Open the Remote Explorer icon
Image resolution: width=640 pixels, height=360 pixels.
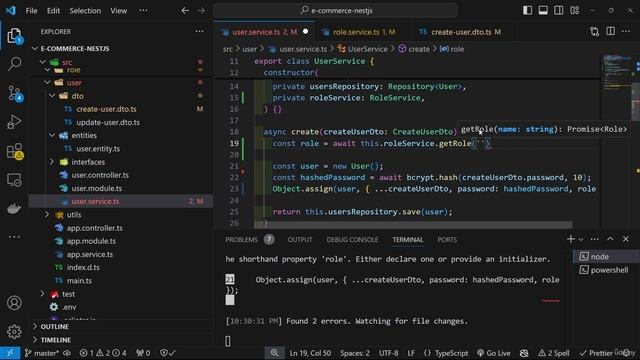point(14,180)
